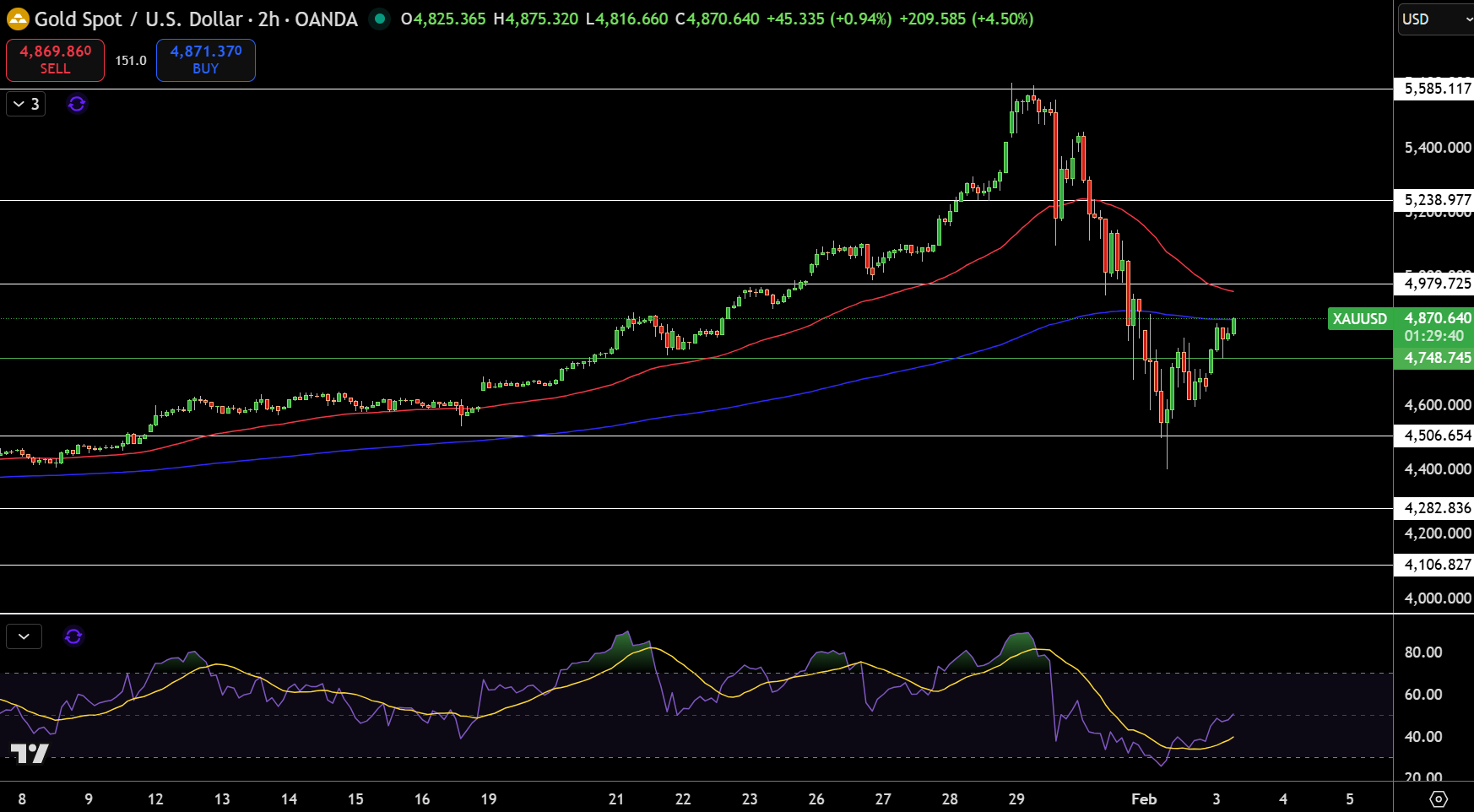Click the Feb label on the time axis
1474x812 pixels.
click(1145, 798)
